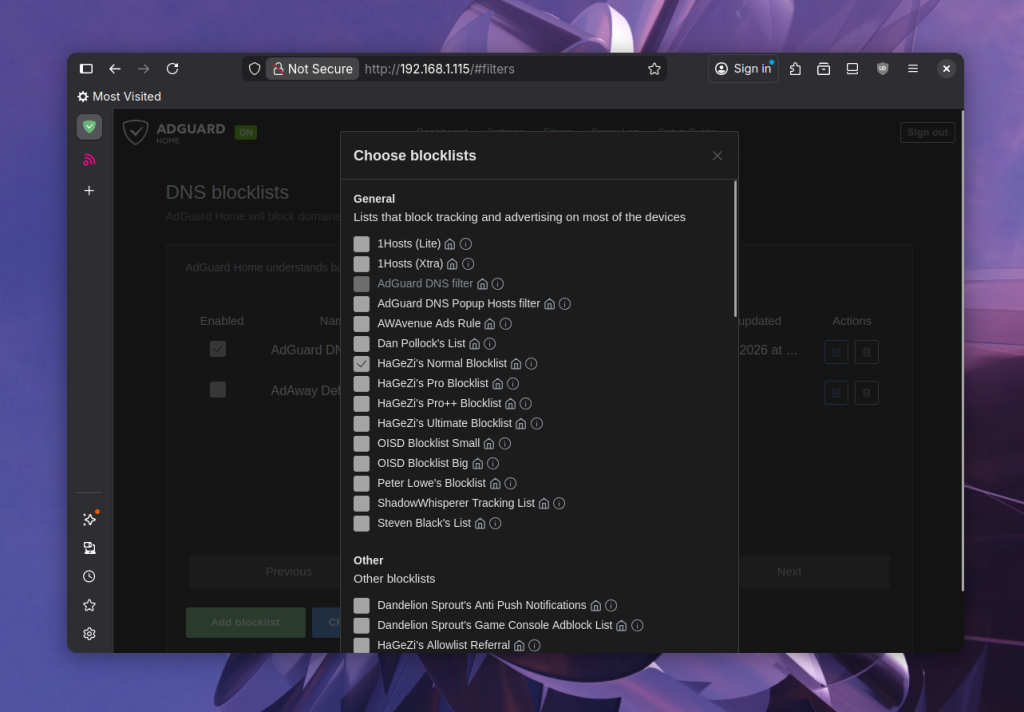Uncheck HaGeZi's Normal Blocklist

pyautogui.click(x=361, y=364)
